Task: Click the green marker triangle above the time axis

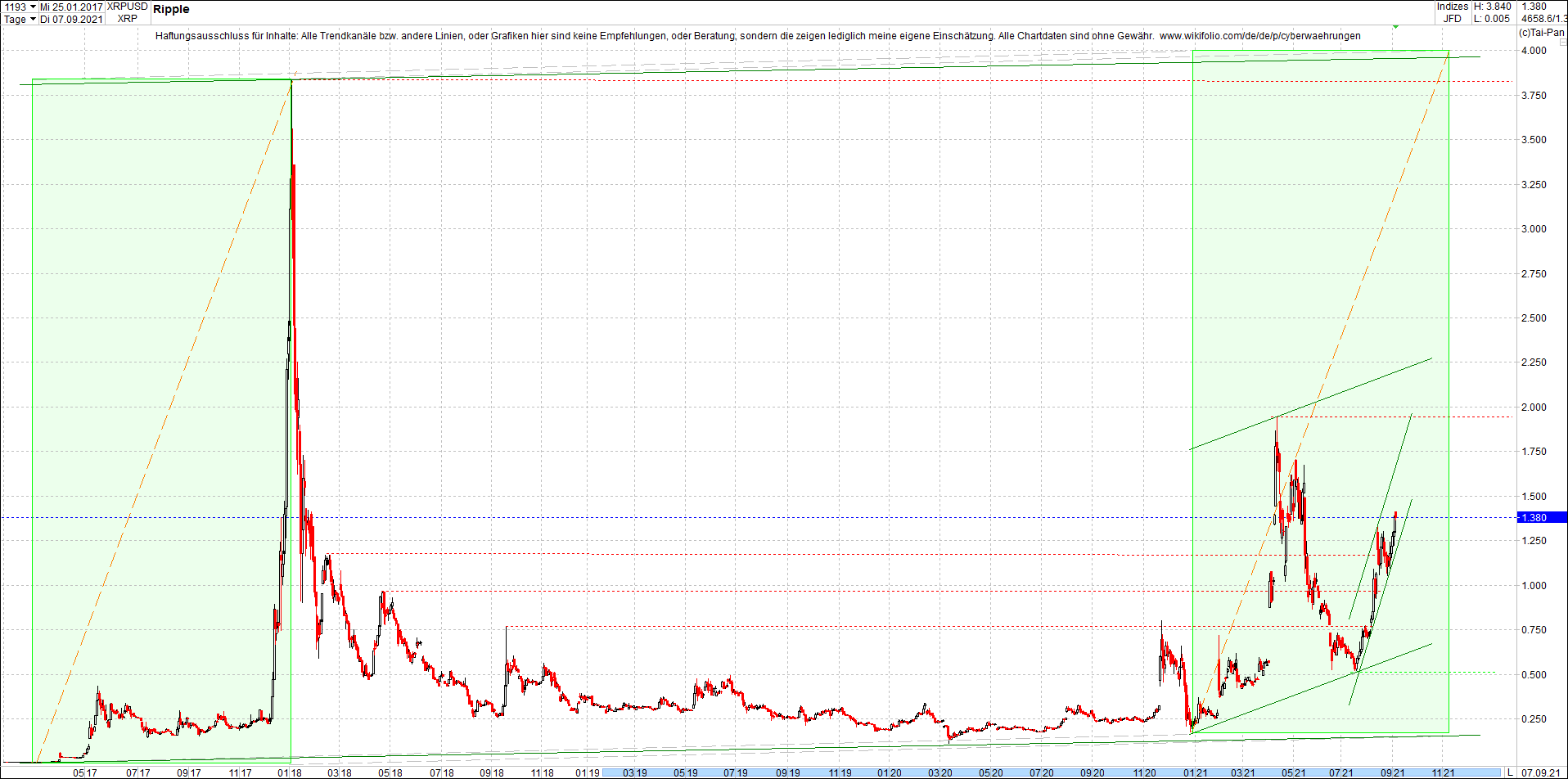Action: coord(1395,26)
